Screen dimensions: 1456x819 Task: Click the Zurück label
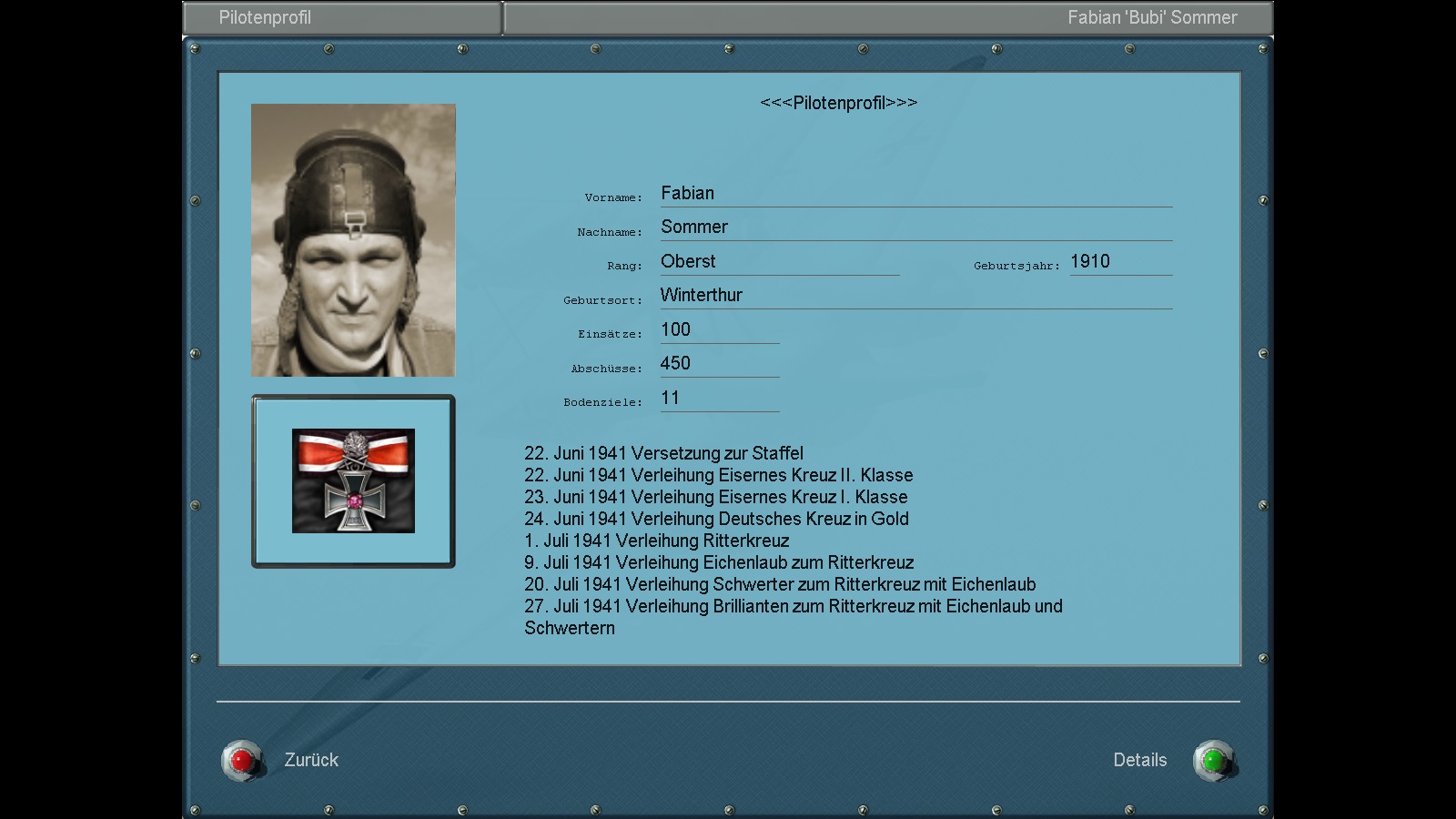[x=311, y=760]
